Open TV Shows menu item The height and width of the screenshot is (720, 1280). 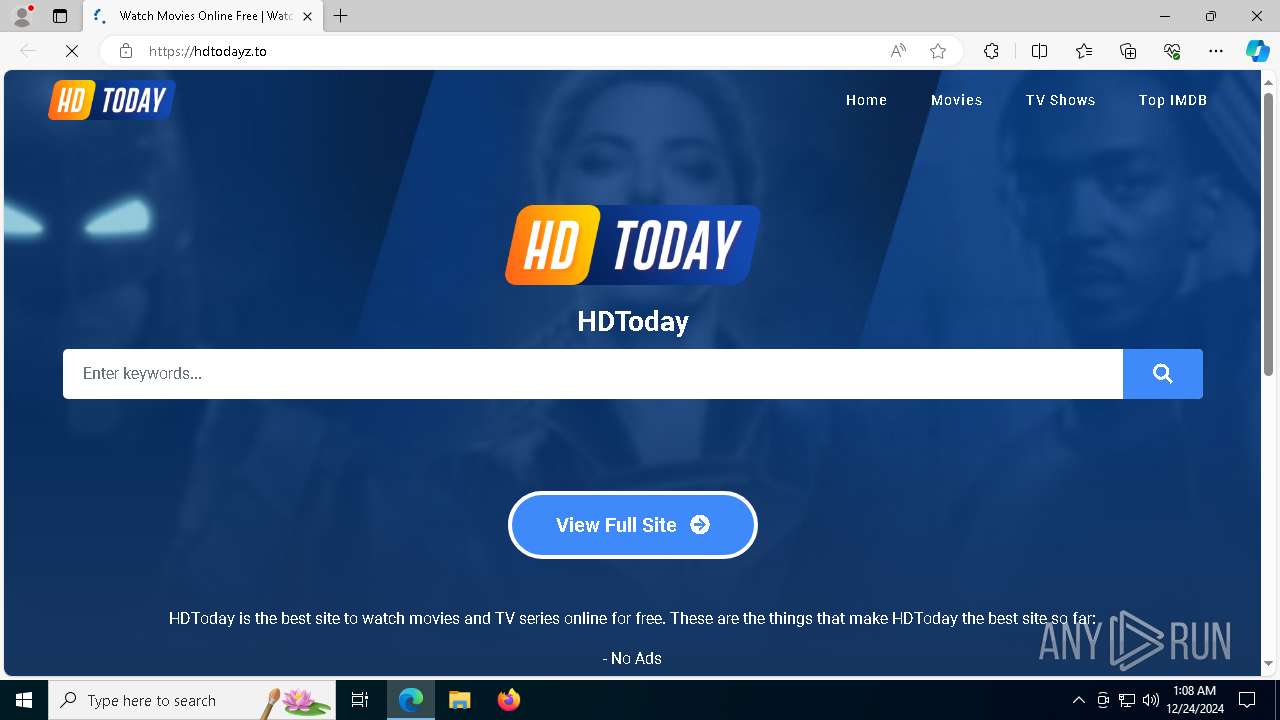pos(1060,100)
